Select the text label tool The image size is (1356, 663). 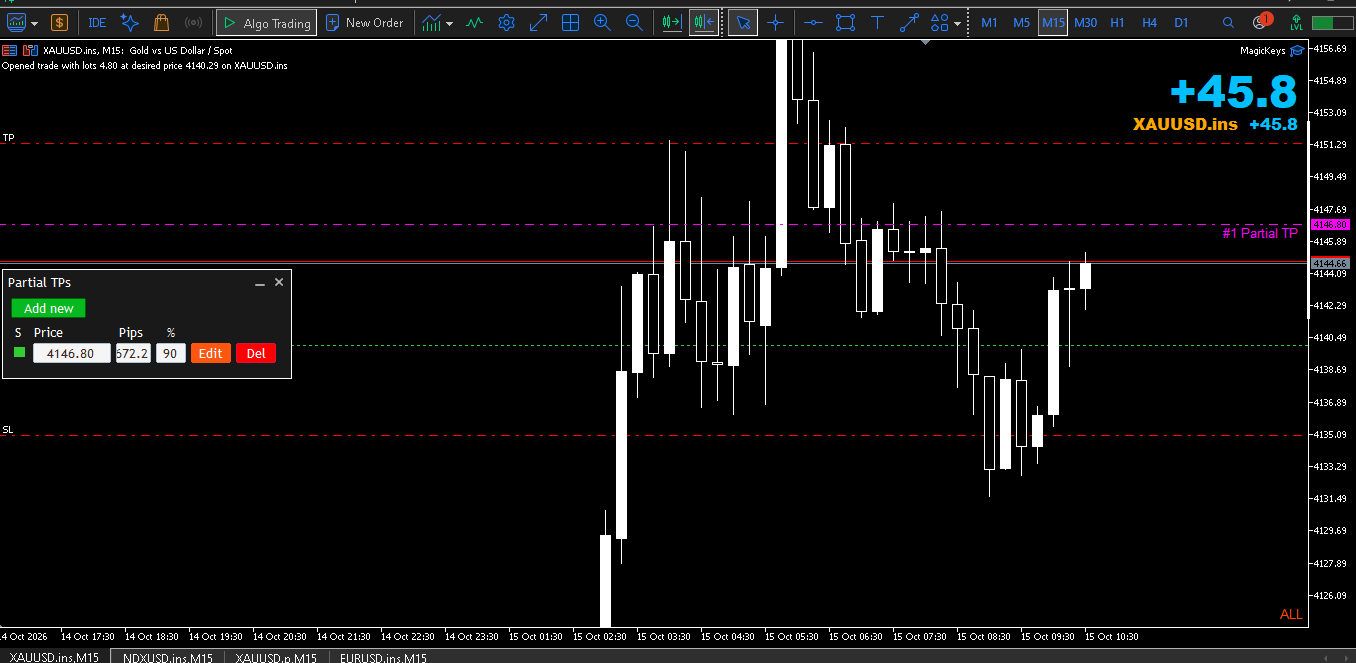coord(877,22)
